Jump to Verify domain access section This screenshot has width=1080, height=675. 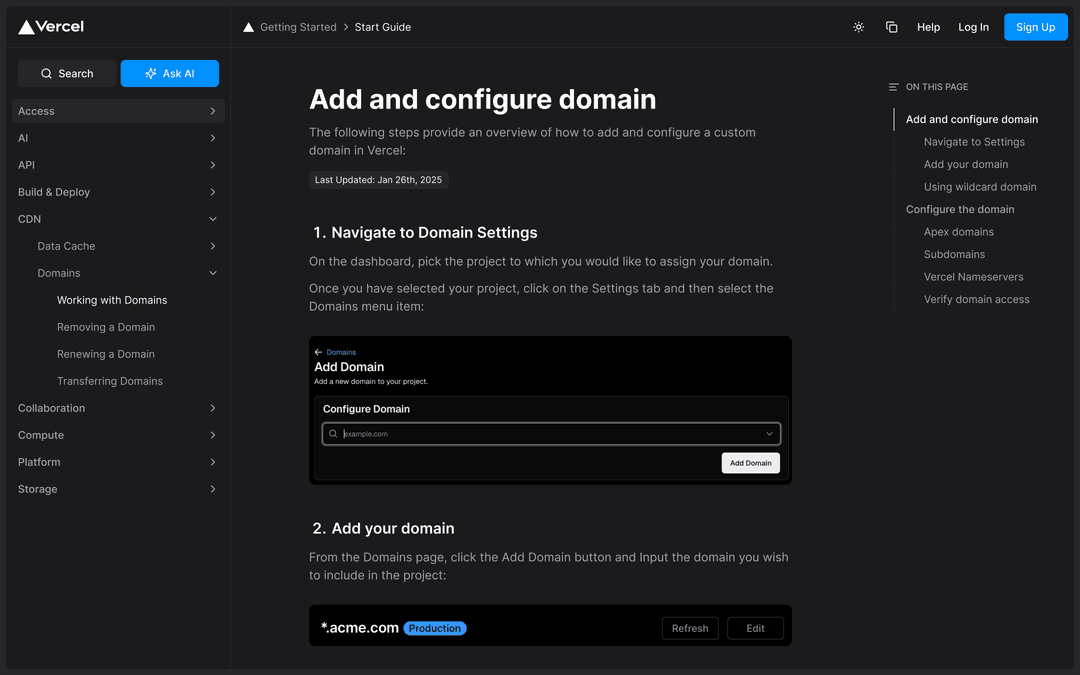tap(977, 299)
